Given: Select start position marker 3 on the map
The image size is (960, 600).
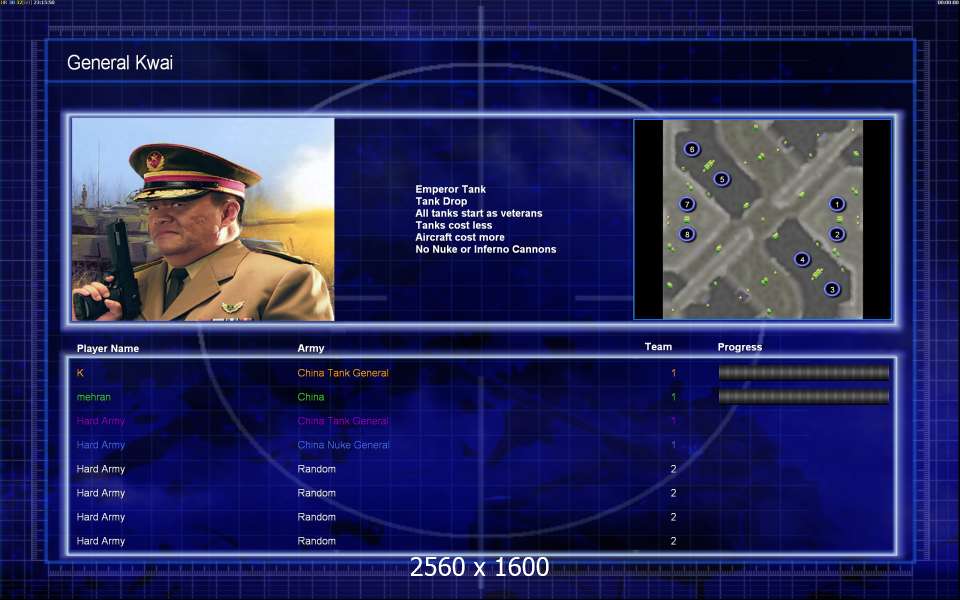Looking at the screenshot, I should (831, 289).
